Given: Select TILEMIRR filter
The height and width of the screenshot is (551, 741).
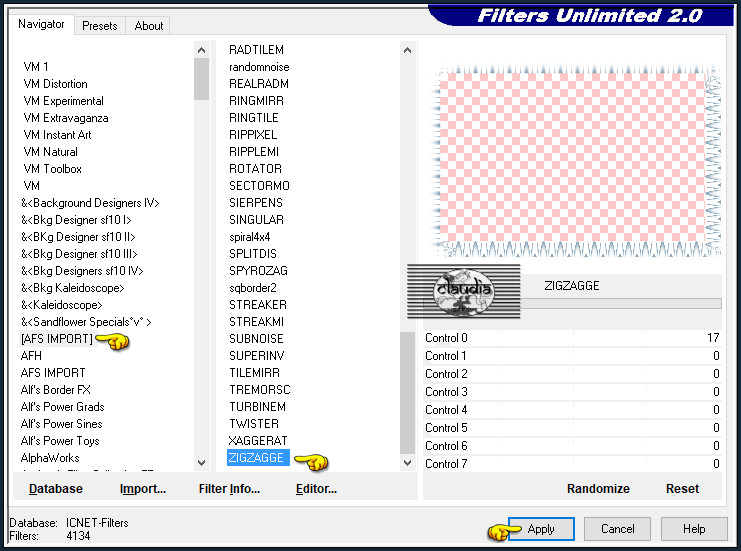Looking at the screenshot, I should click(254, 373).
